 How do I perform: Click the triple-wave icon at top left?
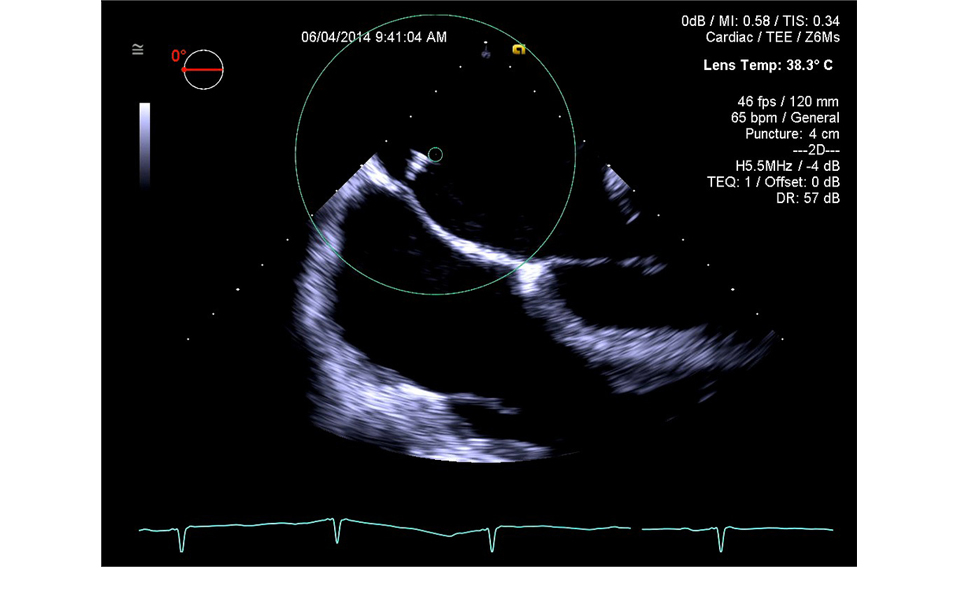point(138,49)
